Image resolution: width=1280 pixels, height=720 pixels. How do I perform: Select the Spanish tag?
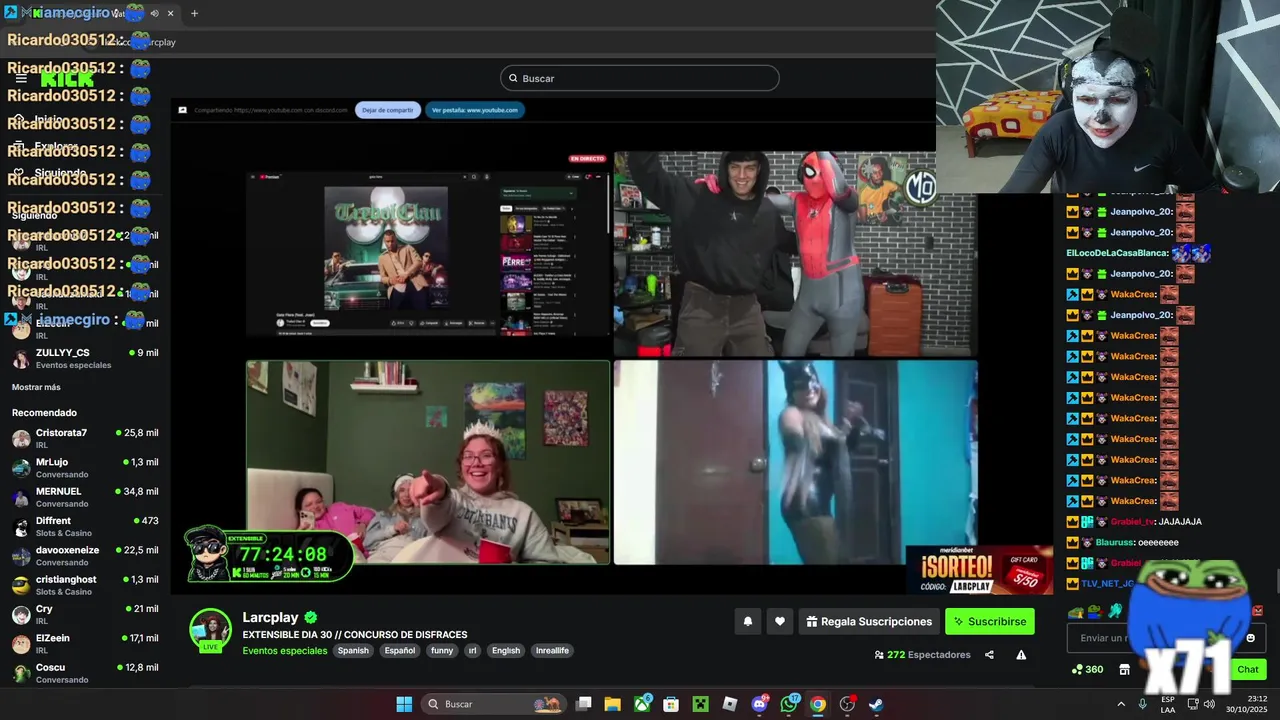(353, 650)
